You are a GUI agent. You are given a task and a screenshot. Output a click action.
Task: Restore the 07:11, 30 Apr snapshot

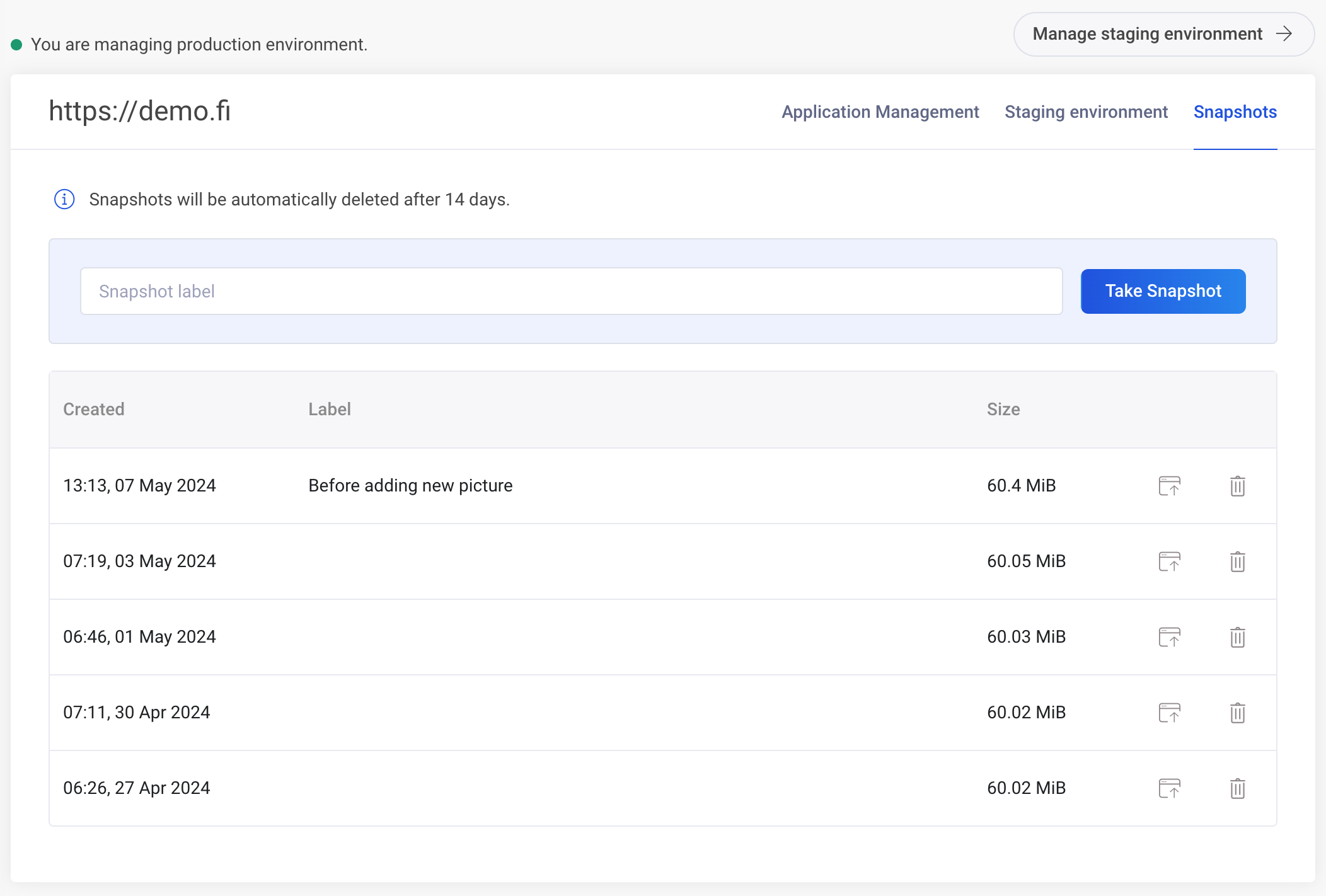pyautogui.click(x=1169, y=713)
